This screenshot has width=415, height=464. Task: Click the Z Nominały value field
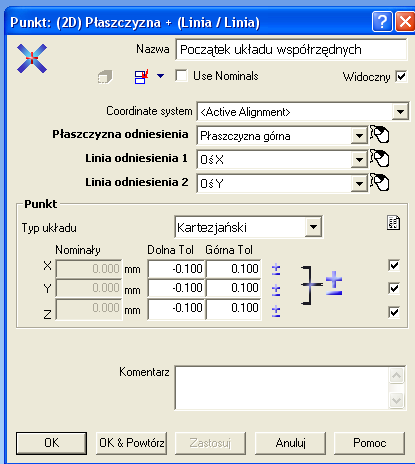[x=89, y=309]
